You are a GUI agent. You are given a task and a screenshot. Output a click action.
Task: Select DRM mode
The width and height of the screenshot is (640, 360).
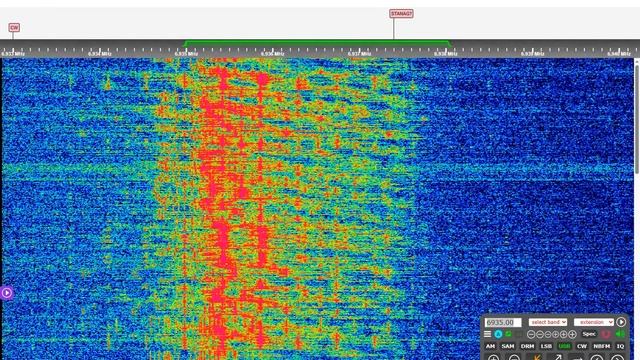pyautogui.click(x=527, y=346)
